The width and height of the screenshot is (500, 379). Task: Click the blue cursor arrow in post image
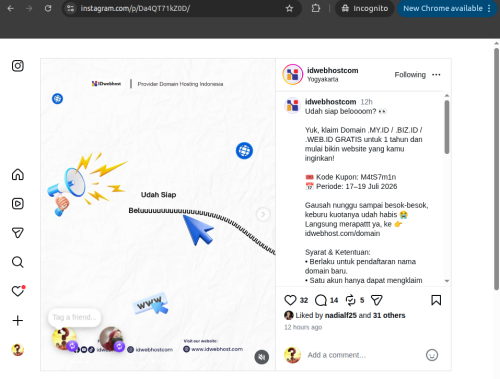tap(199, 229)
